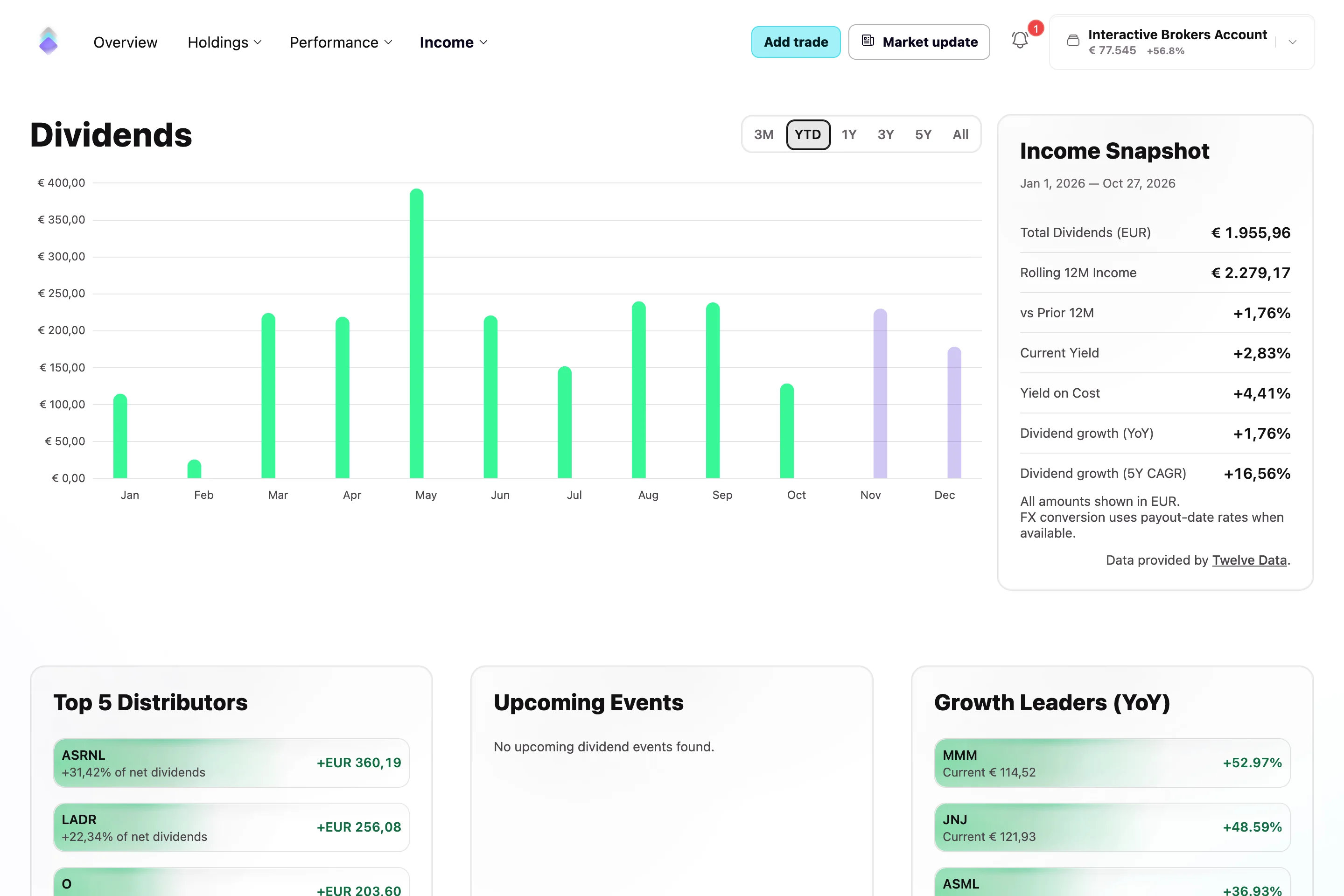The image size is (1344, 896).
Task: Follow the Twelve Data link
Action: pyautogui.click(x=1249, y=560)
